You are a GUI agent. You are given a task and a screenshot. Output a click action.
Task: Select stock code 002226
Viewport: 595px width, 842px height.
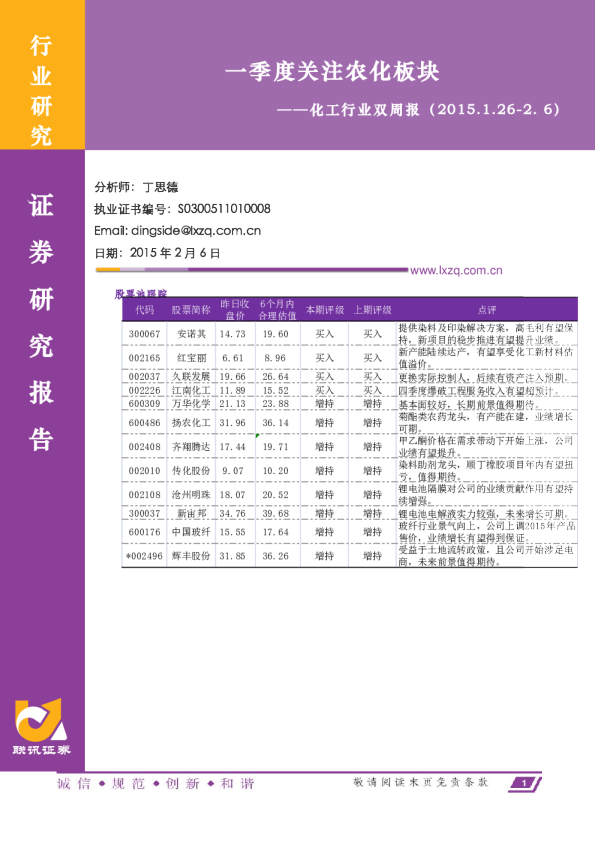[144, 390]
